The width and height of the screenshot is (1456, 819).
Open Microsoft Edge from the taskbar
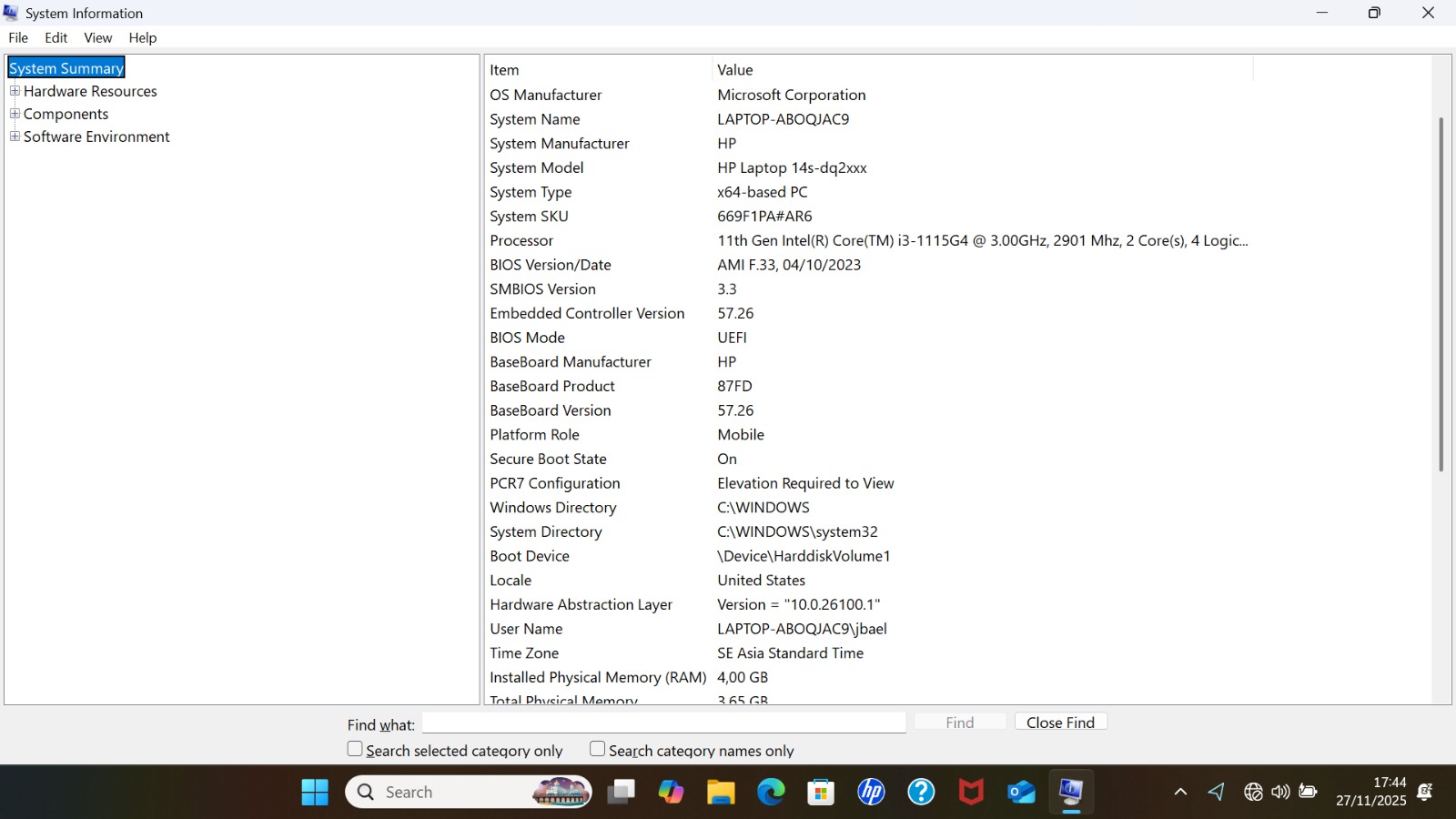point(771,792)
